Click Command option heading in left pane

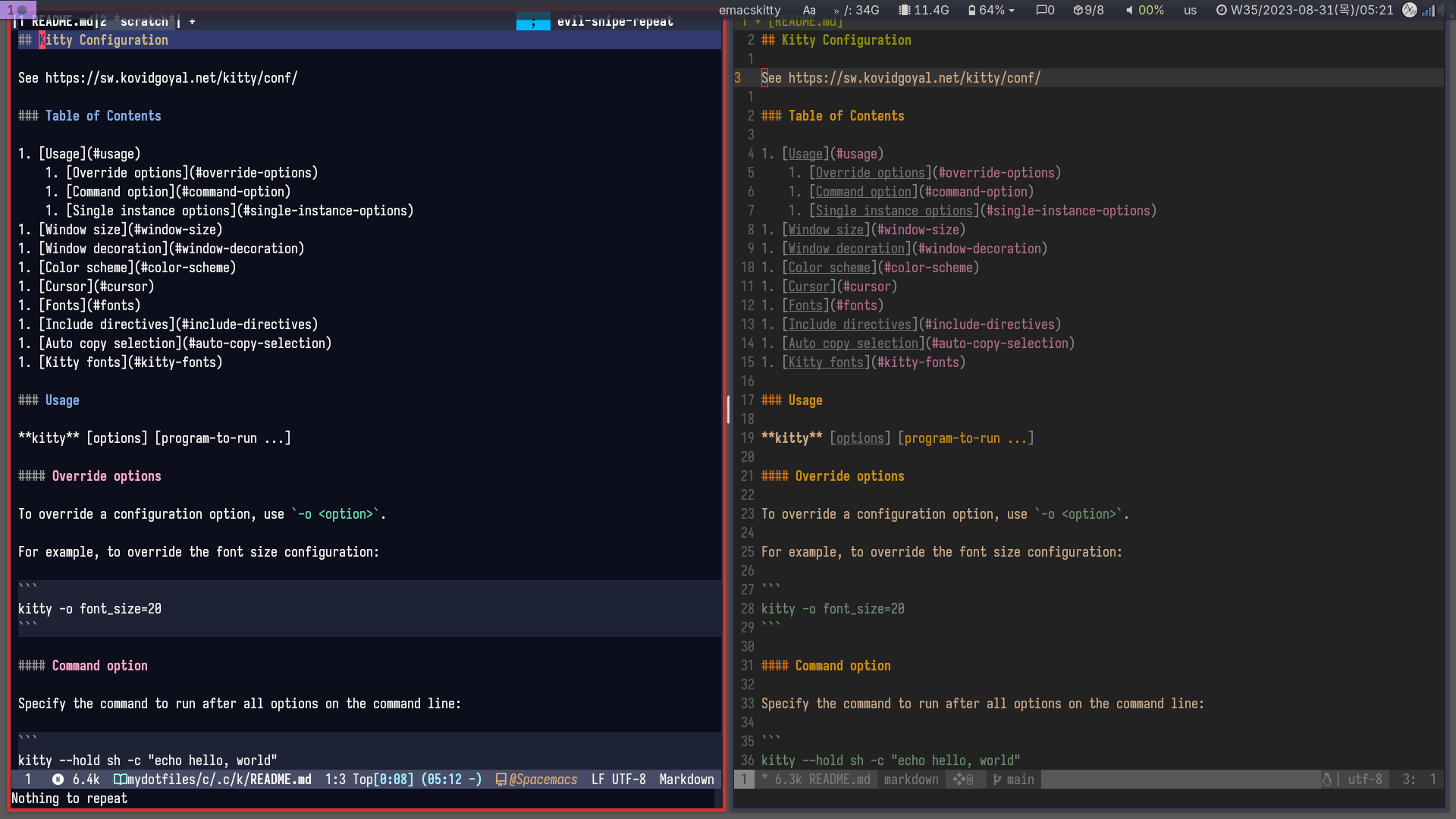click(x=100, y=666)
